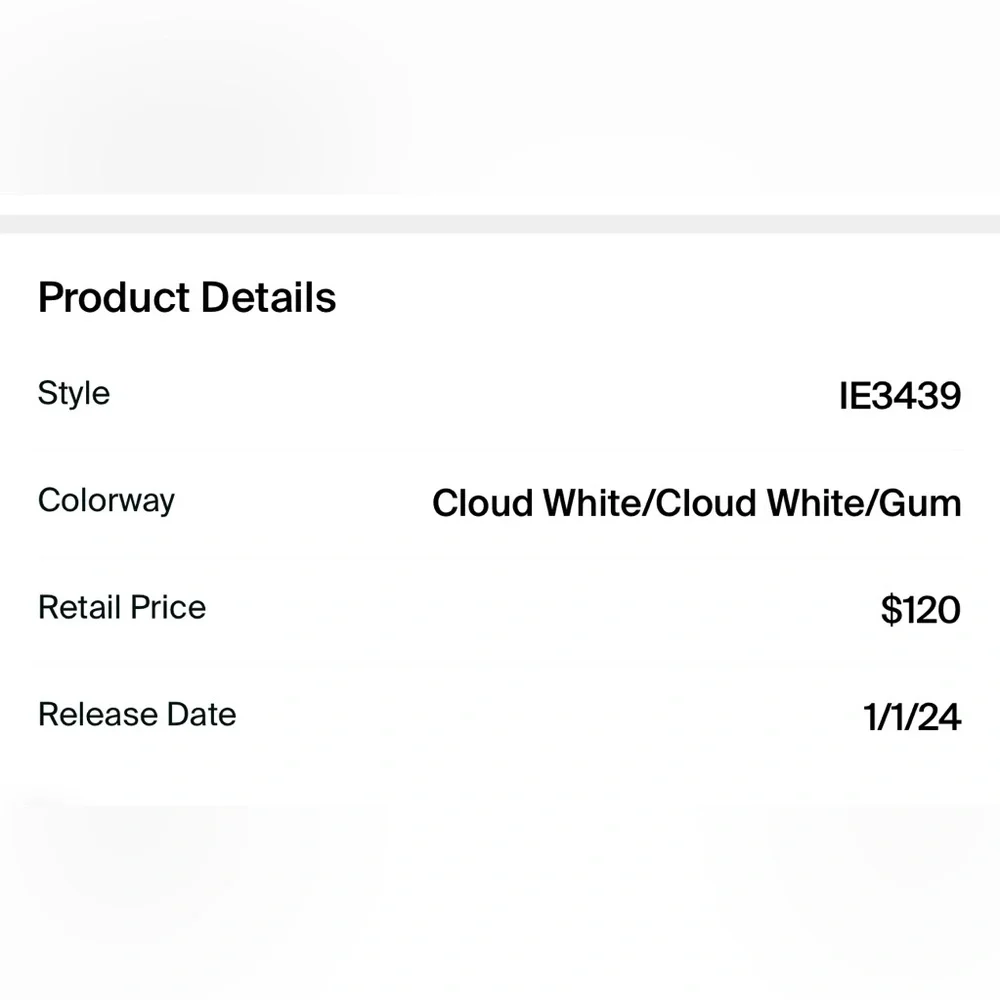Click the Release Date label
The height and width of the screenshot is (1000, 1000).
pos(137,714)
